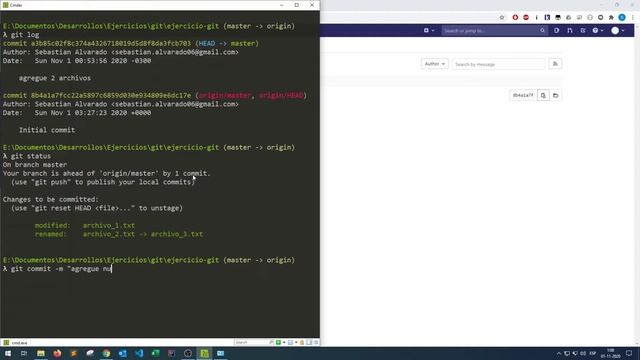Click the bookmark star in browser address bar
The width and height of the screenshot is (640, 360).
[502, 18]
